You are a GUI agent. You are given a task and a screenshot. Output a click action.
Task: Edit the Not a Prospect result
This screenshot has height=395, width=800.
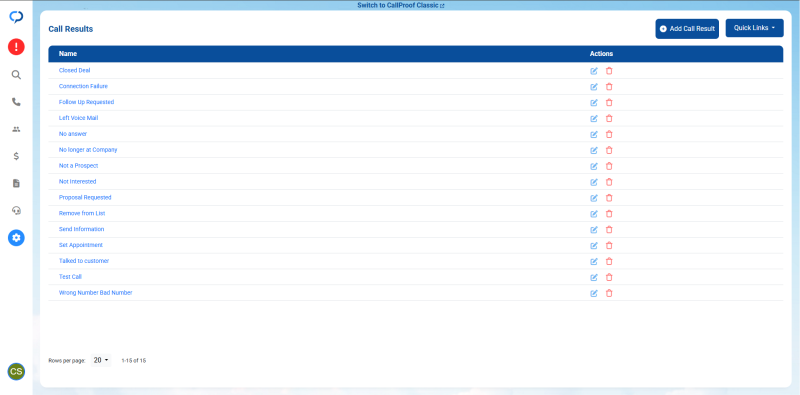tap(594, 166)
